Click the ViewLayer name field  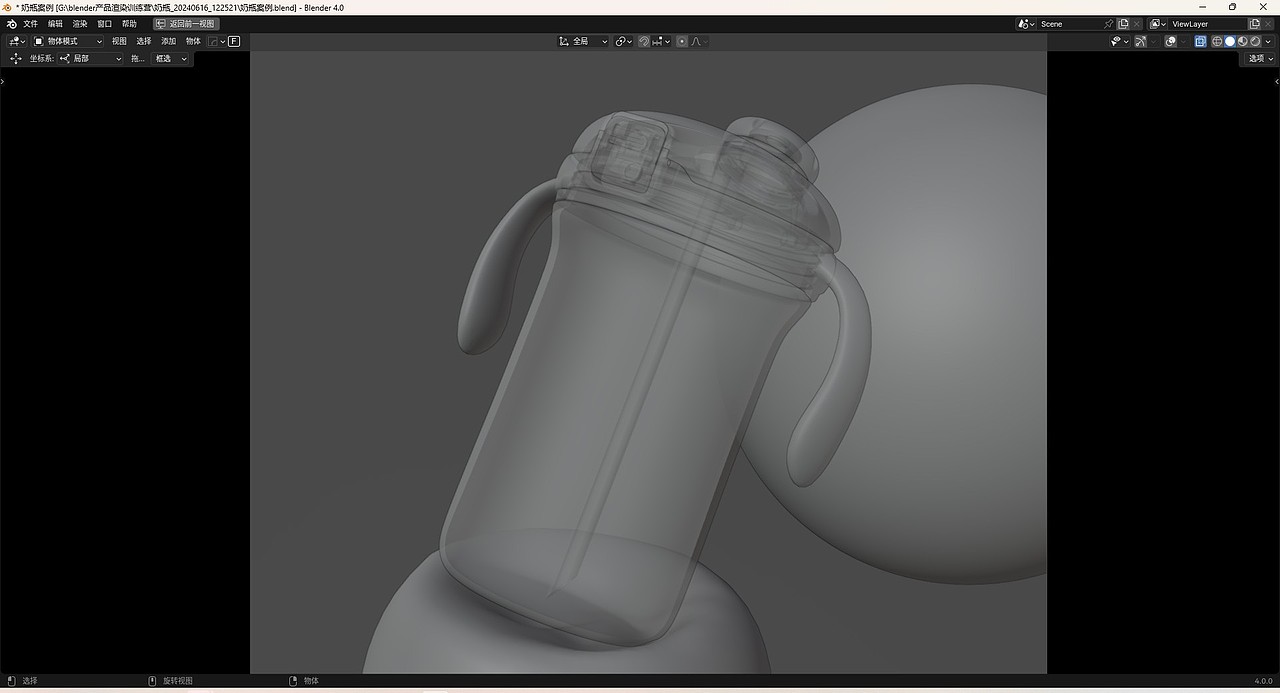[1208, 24]
